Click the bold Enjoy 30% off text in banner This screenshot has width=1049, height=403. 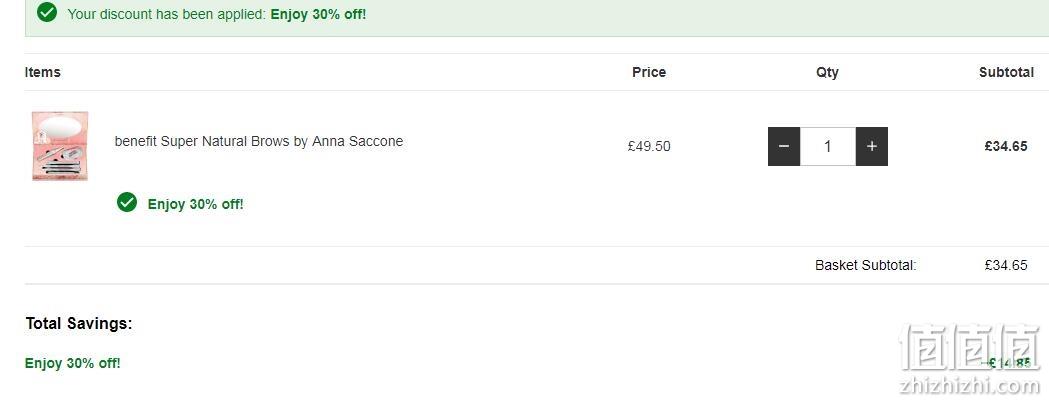point(318,14)
